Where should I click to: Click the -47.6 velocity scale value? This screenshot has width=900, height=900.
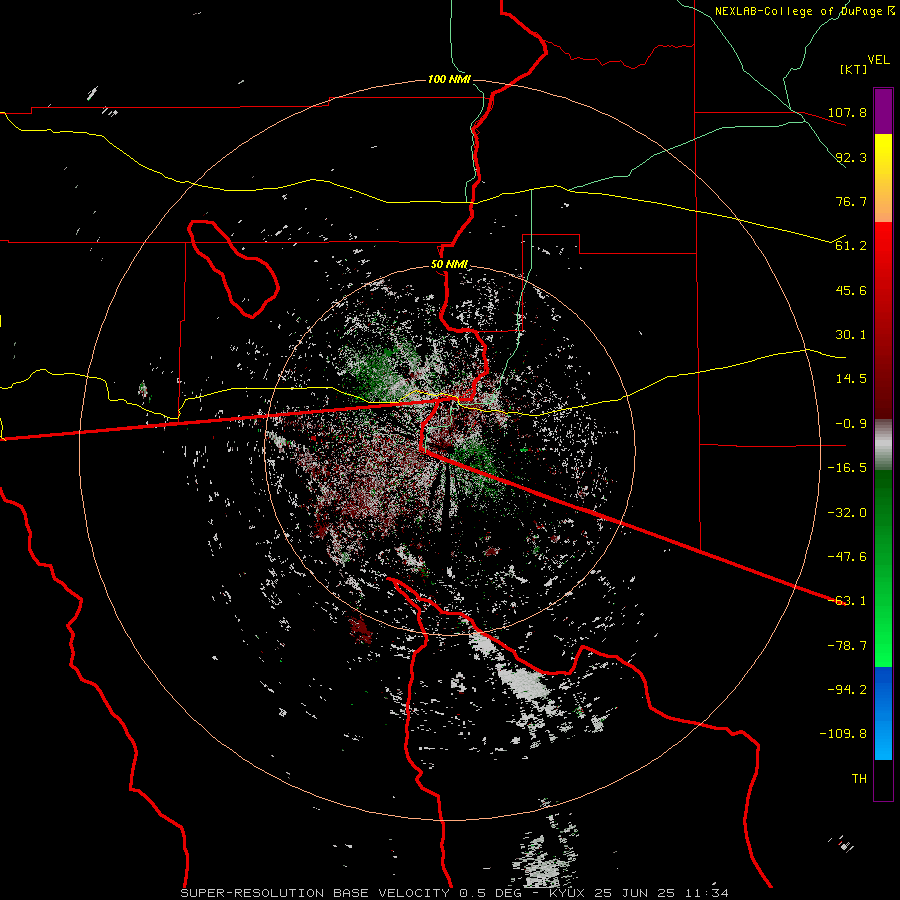tap(847, 557)
